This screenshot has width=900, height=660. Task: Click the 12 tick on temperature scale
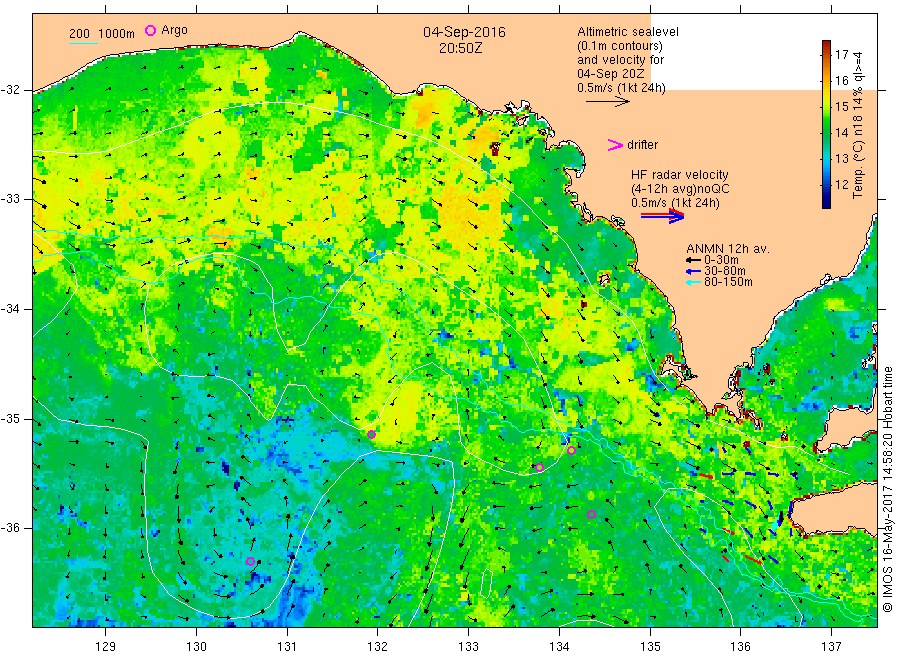(841, 184)
